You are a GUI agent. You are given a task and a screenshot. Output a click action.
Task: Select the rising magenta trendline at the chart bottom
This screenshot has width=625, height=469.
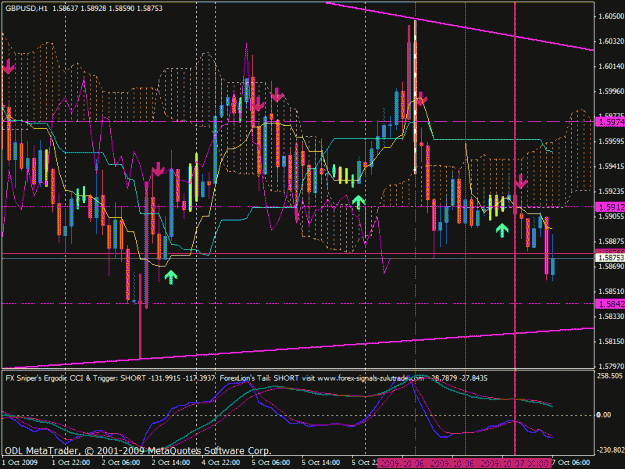coord(299,347)
